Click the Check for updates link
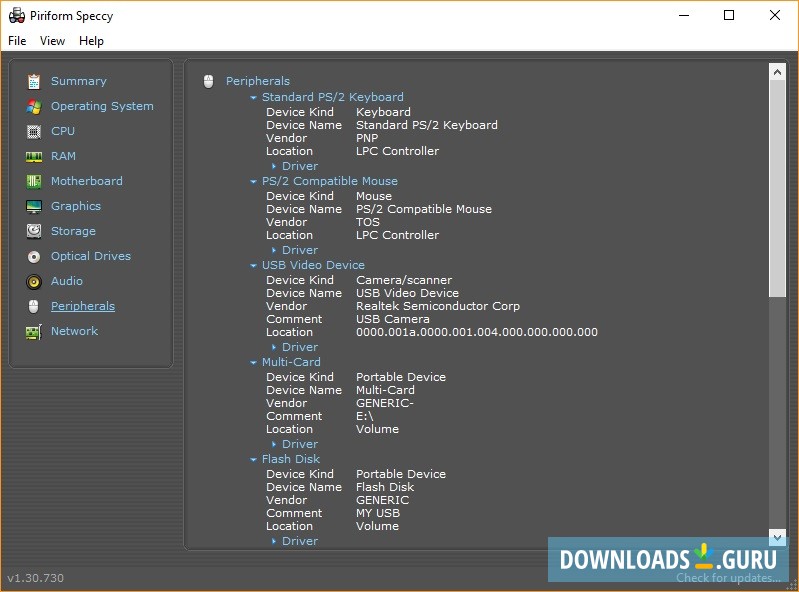 tap(728, 578)
